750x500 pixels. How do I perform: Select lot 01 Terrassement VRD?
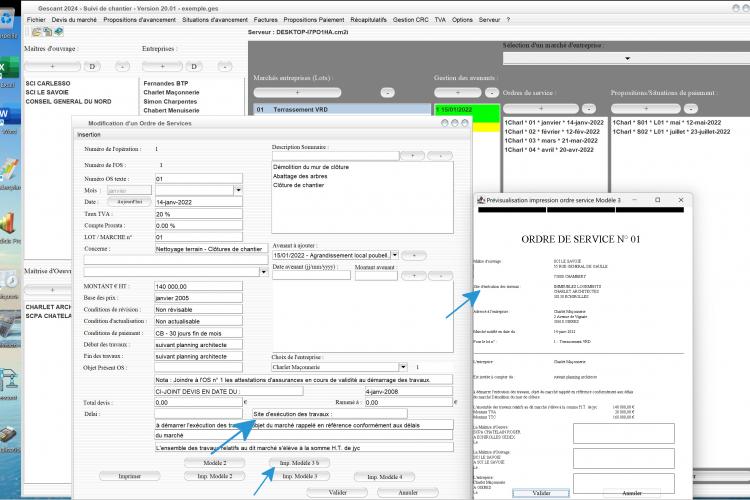(342, 109)
